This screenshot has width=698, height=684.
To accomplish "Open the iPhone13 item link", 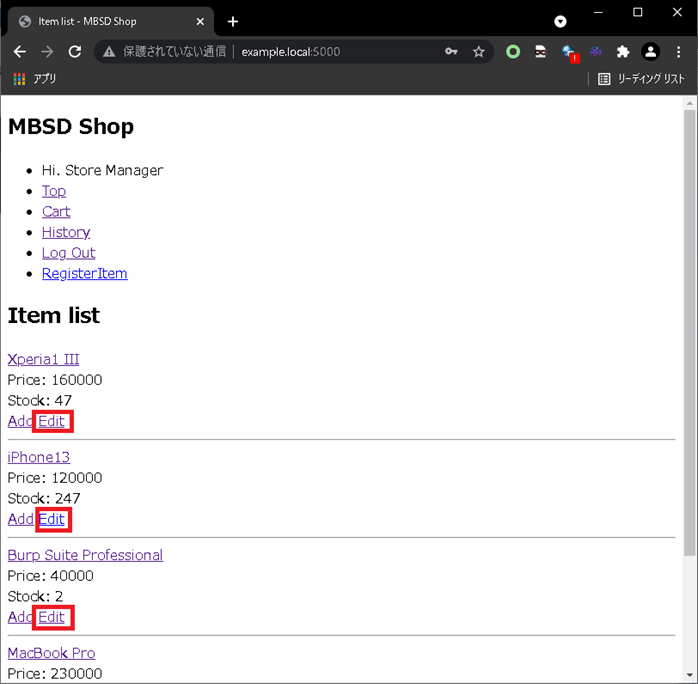I will [x=39, y=457].
